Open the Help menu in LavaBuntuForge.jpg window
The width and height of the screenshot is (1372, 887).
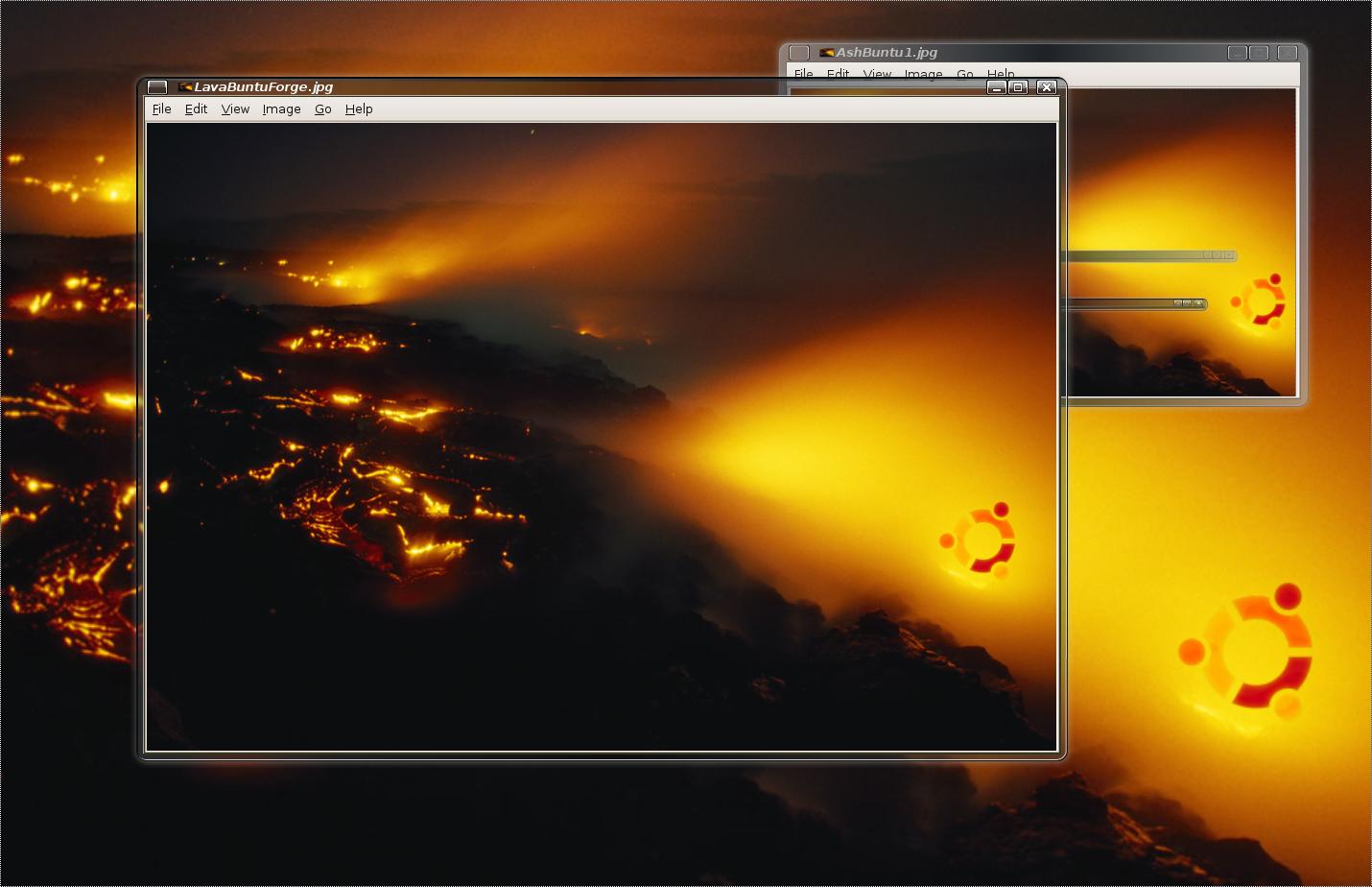pyautogui.click(x=359, y=109)
